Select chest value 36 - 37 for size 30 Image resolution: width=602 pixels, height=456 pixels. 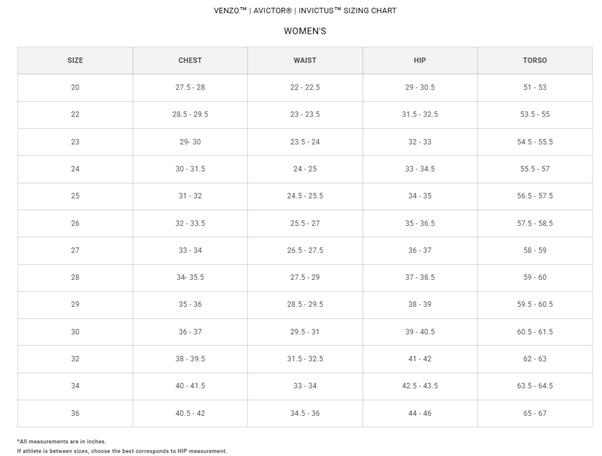(x=190, y=332)
